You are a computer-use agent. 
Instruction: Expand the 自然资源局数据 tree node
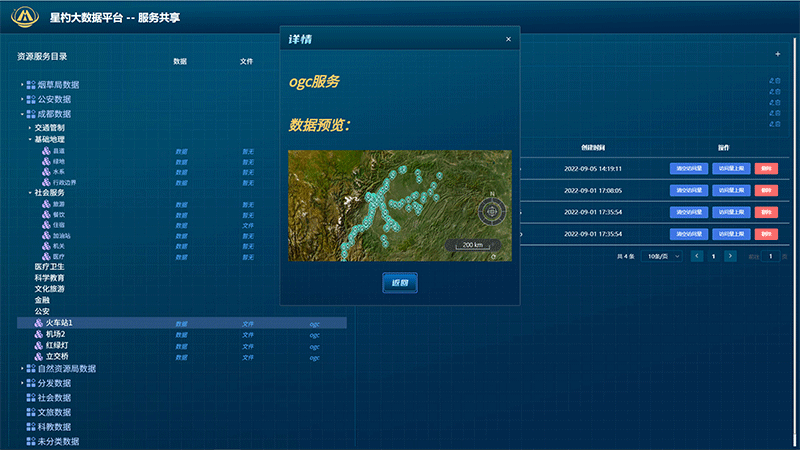21,368
